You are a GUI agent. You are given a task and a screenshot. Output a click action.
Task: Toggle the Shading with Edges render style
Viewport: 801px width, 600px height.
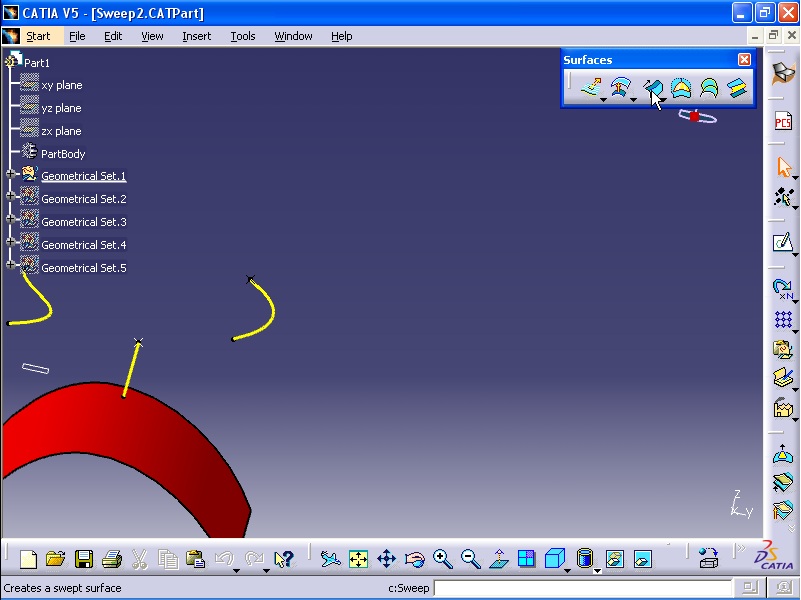coord(584,559)
